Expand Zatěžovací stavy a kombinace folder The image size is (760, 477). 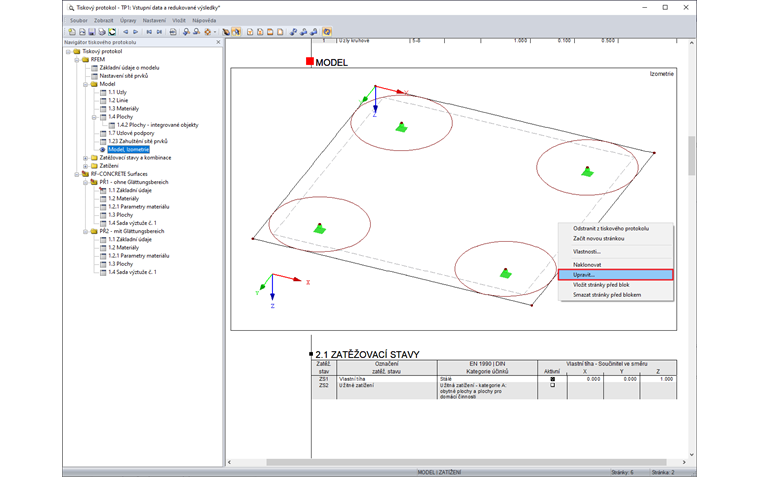coord(85,158)
